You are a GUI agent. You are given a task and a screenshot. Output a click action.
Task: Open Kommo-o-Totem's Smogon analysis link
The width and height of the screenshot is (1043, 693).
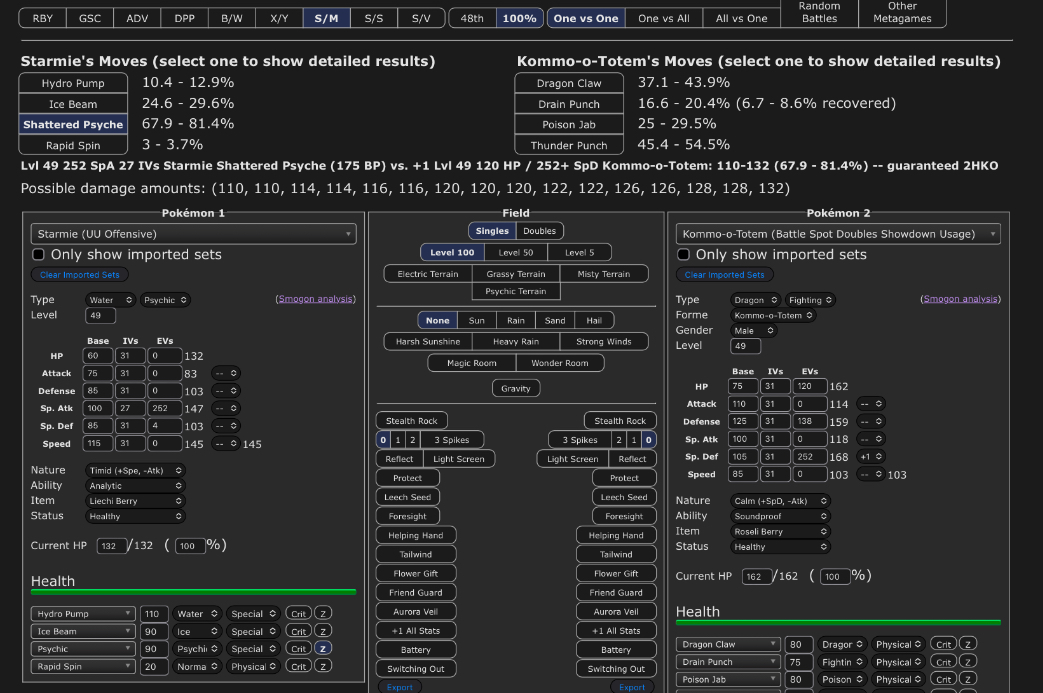[x=961, y=299]
